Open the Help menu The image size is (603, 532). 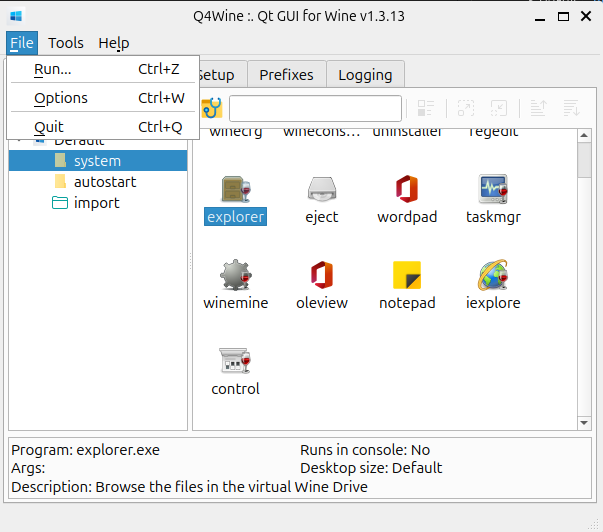click(x=113, y=43)
